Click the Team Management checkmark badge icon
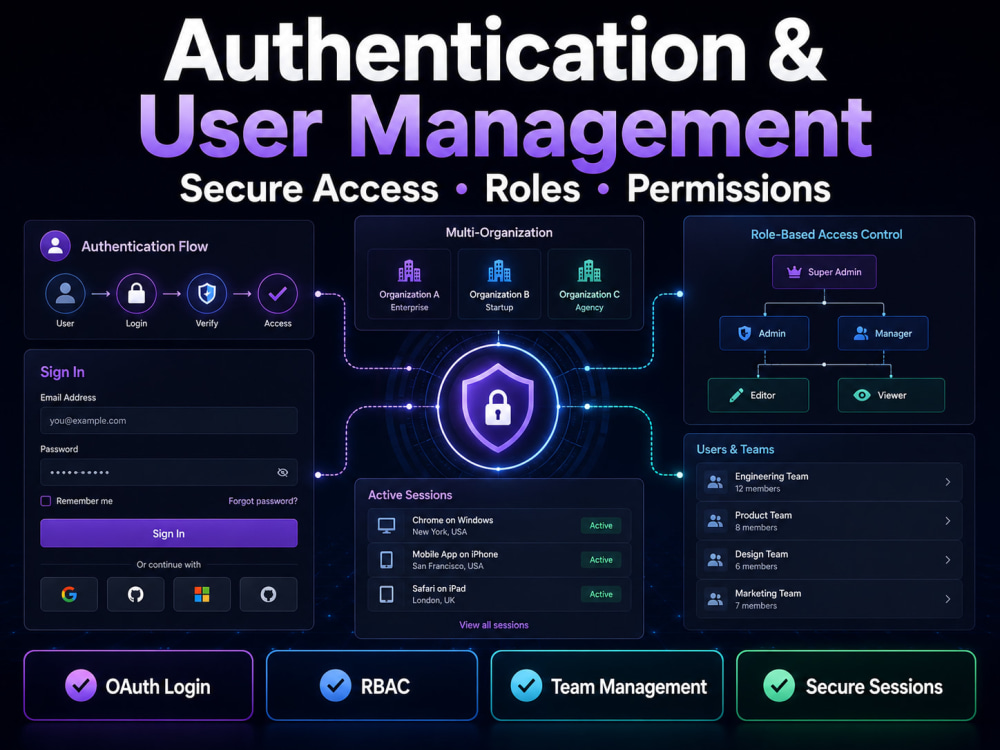Viewport: 1000px width, 750px height. 526,686
